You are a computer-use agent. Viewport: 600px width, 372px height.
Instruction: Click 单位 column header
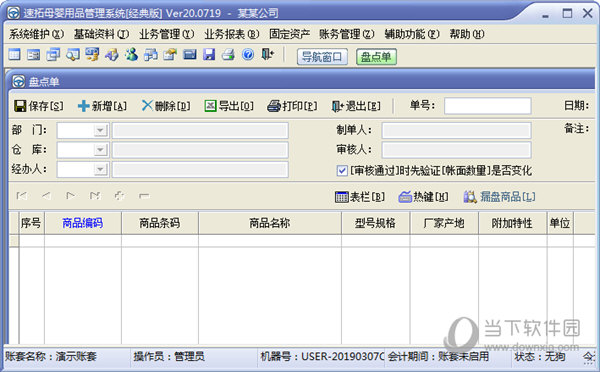[x=560, y=223]
